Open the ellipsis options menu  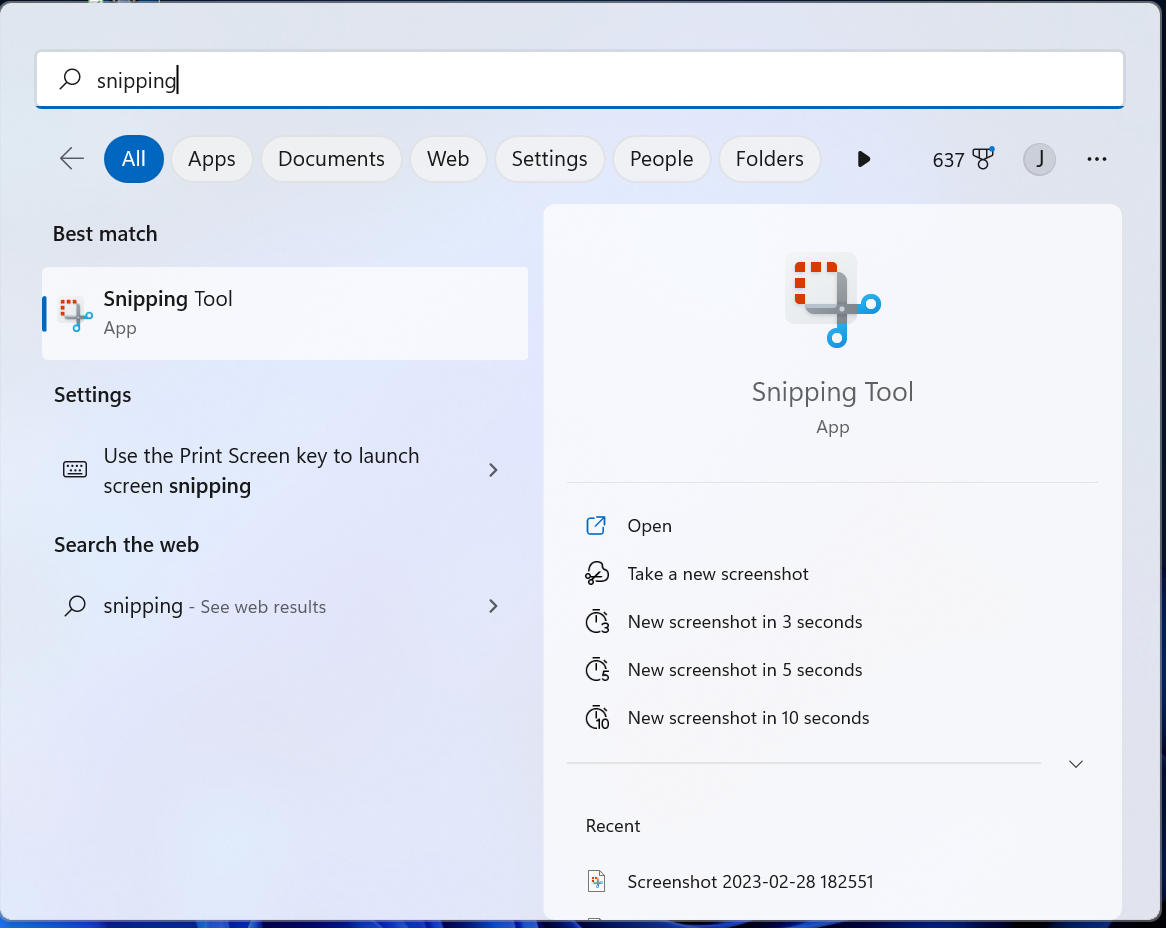click(1097, 158)
